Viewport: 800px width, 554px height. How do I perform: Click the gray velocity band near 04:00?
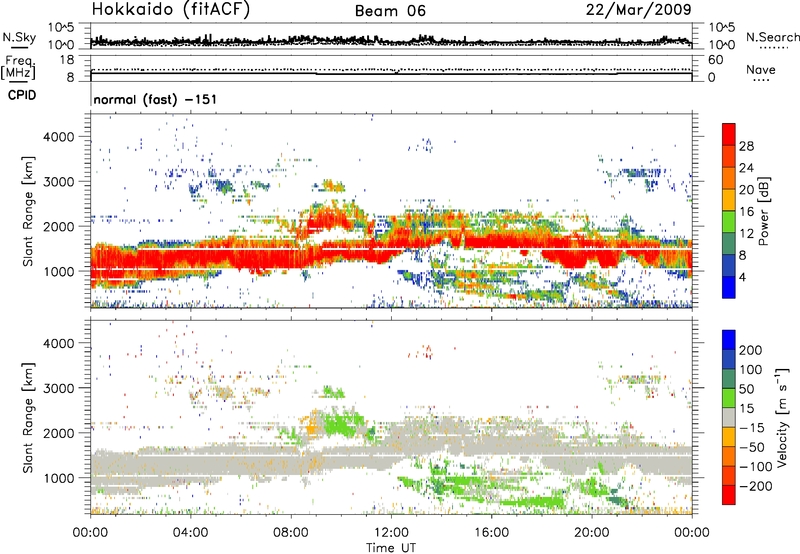click(190, 464)
